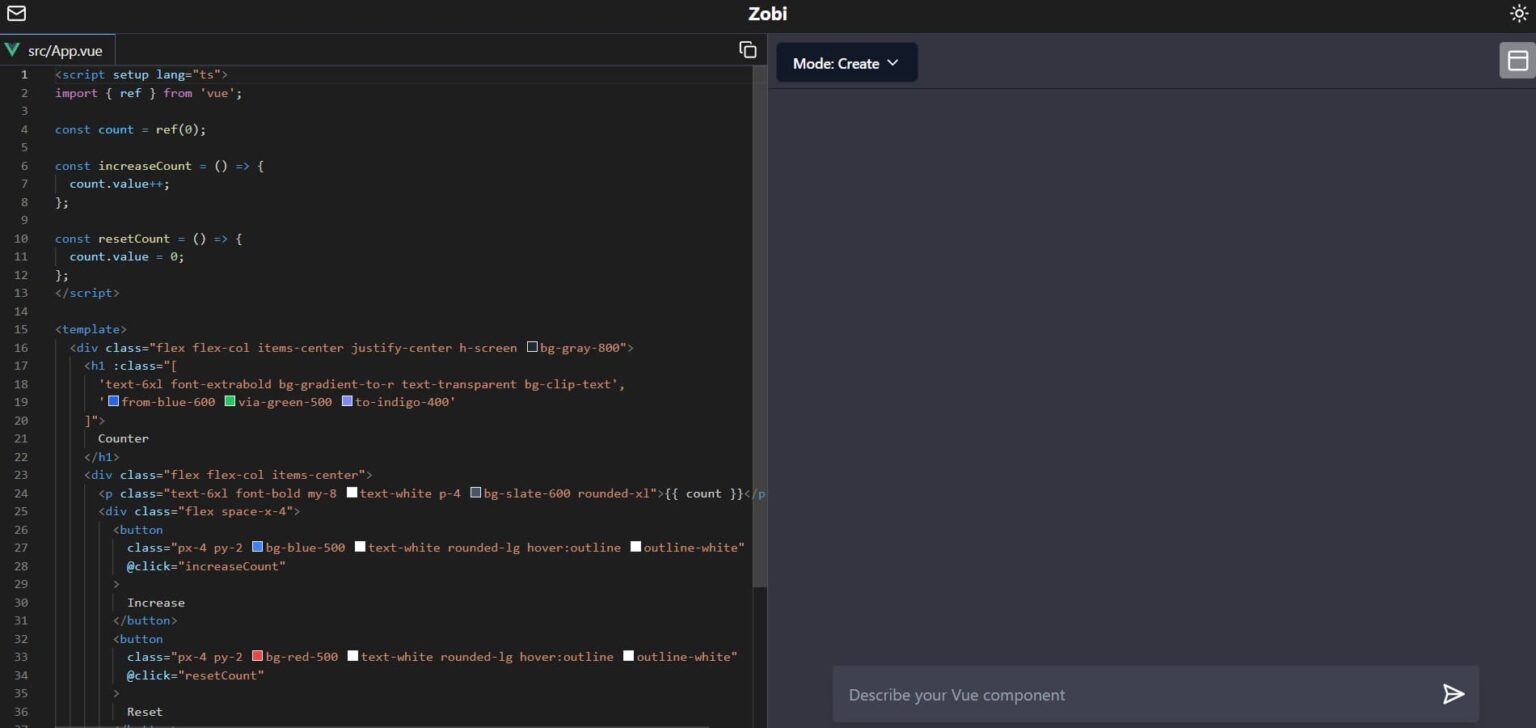Copy code using the copy icon
This screenshot has width=1536, height=728.
[747, 50]
